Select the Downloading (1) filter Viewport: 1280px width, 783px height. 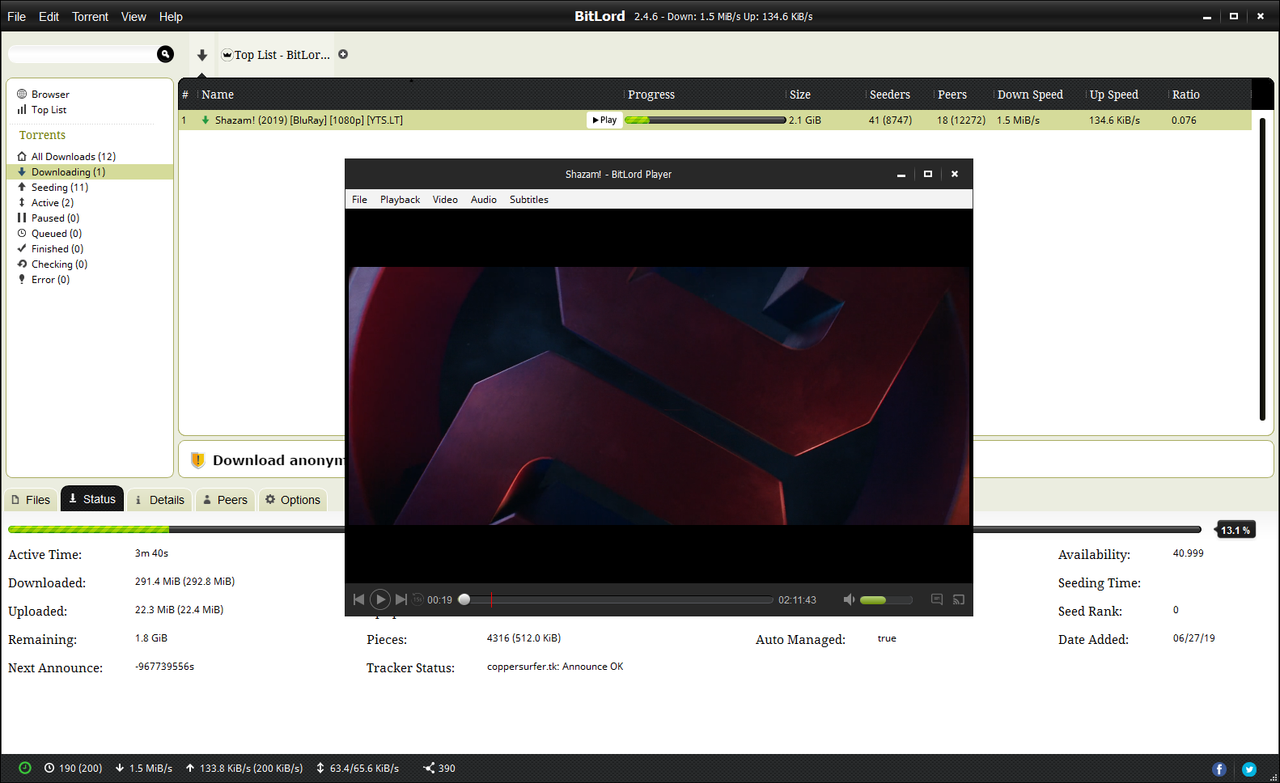[x=61, y=172]
